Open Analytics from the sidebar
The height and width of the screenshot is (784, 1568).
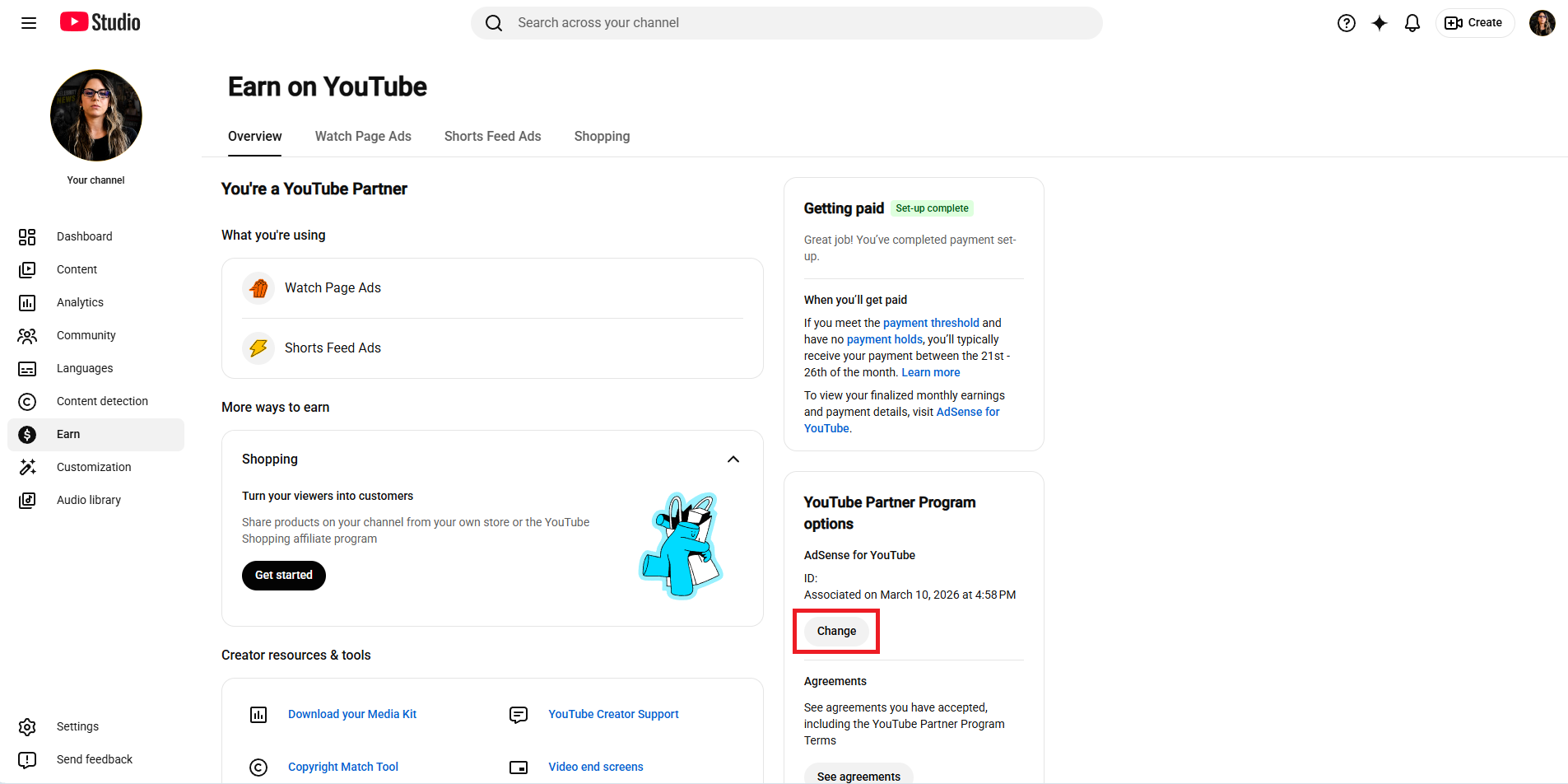pyautogui.click(x=95, y=303)
